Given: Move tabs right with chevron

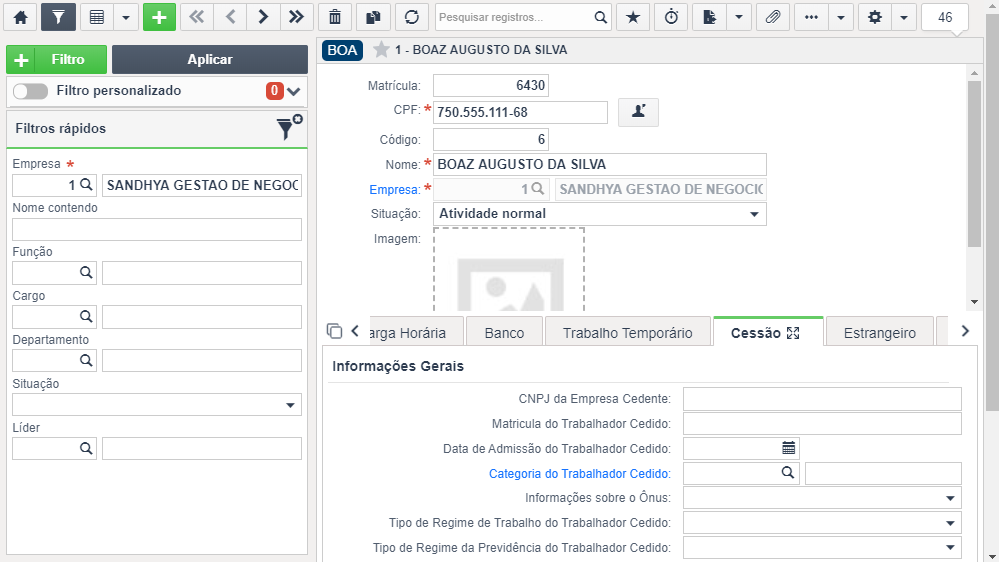Looking at the screenshot, I should pos(965,331).
